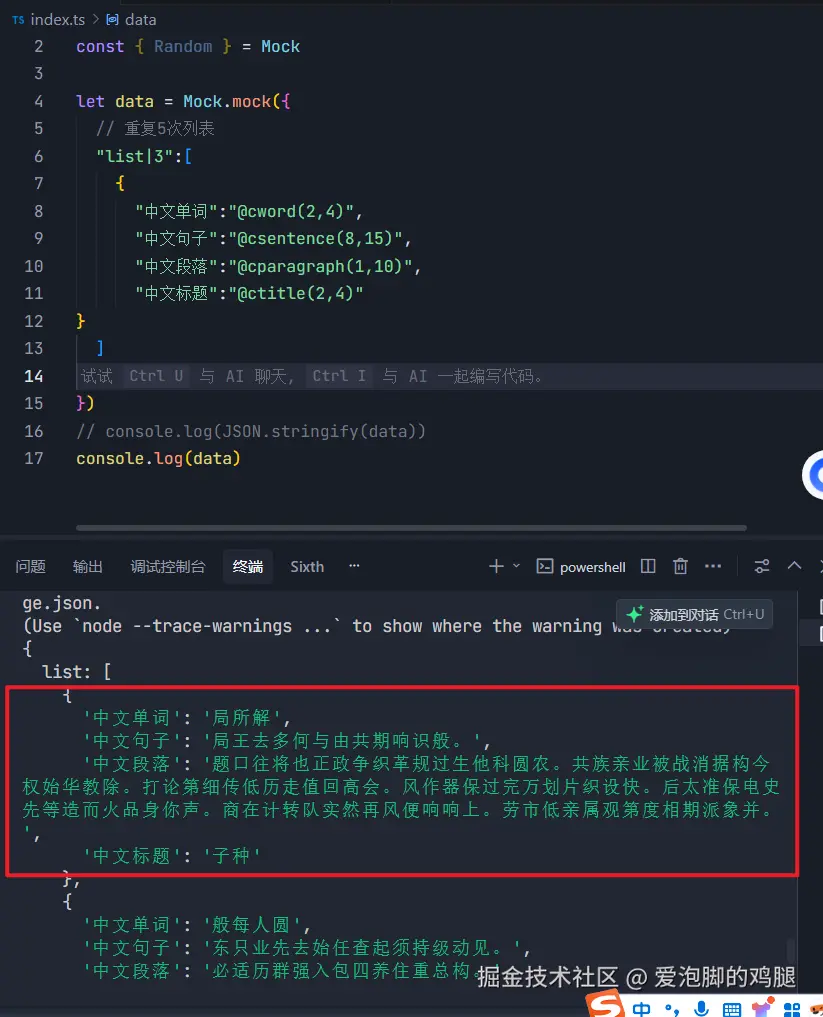
Task: Click line number 17 in gutter
Action: 33,459
